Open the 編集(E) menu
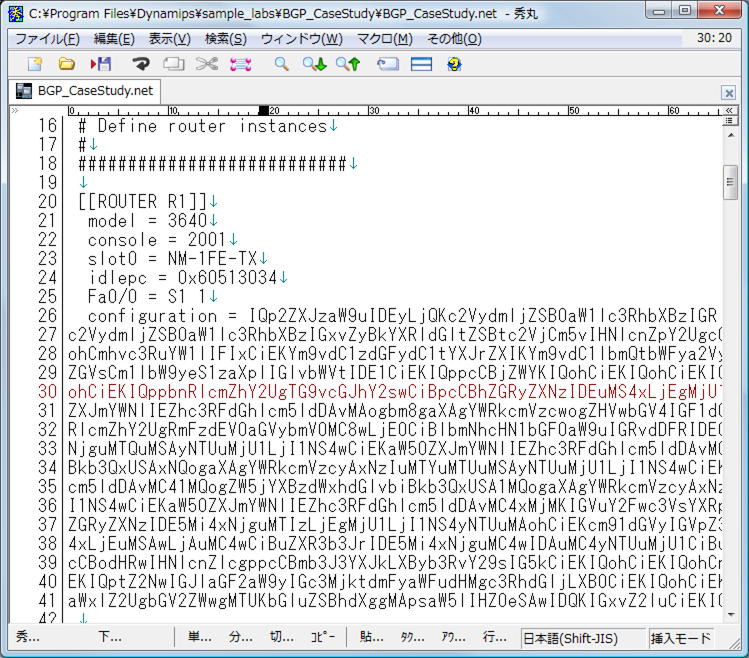Viewport: 749px width, 658px height. (114, 39)
